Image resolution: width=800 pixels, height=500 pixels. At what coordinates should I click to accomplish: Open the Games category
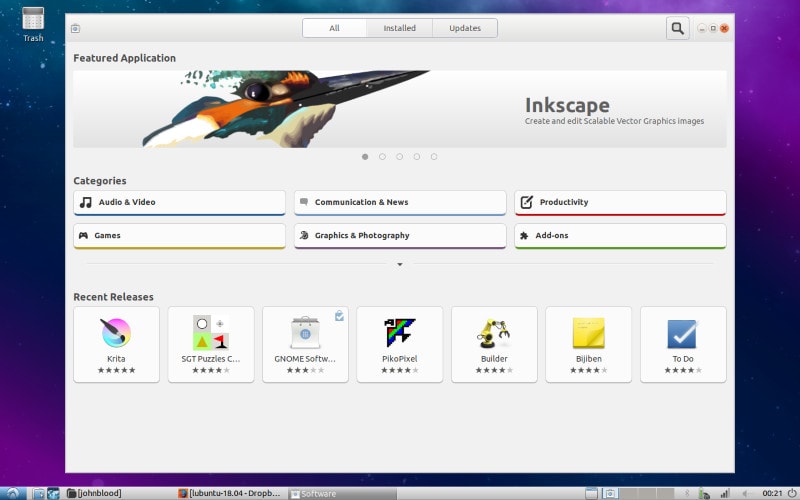[179, 236]
